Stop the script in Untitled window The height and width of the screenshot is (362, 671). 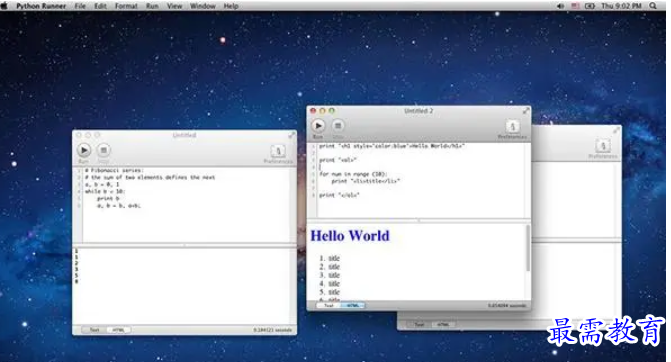pyautogui.click(x=104, y=150)
